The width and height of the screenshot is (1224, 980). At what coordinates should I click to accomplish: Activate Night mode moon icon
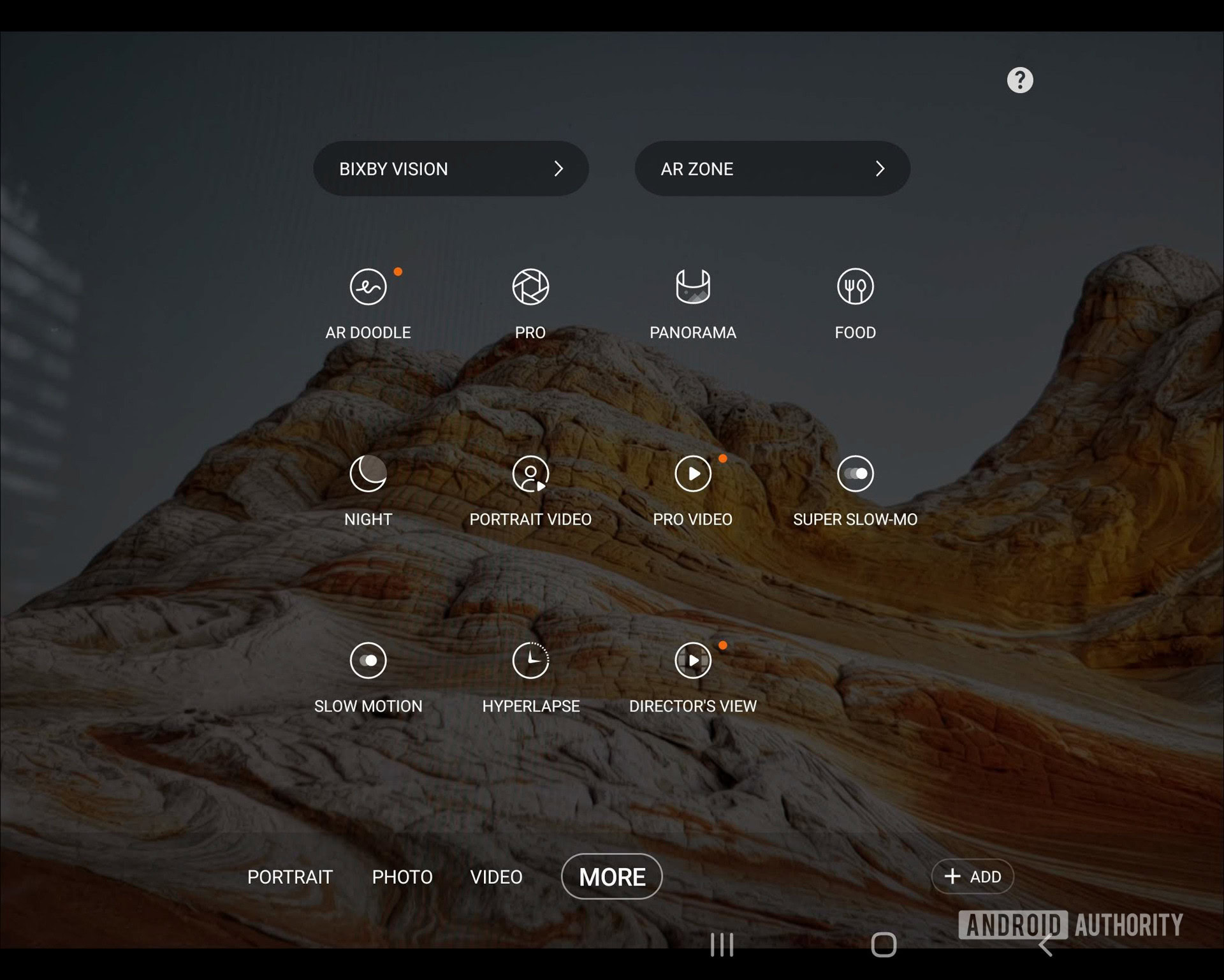[368, 474]
